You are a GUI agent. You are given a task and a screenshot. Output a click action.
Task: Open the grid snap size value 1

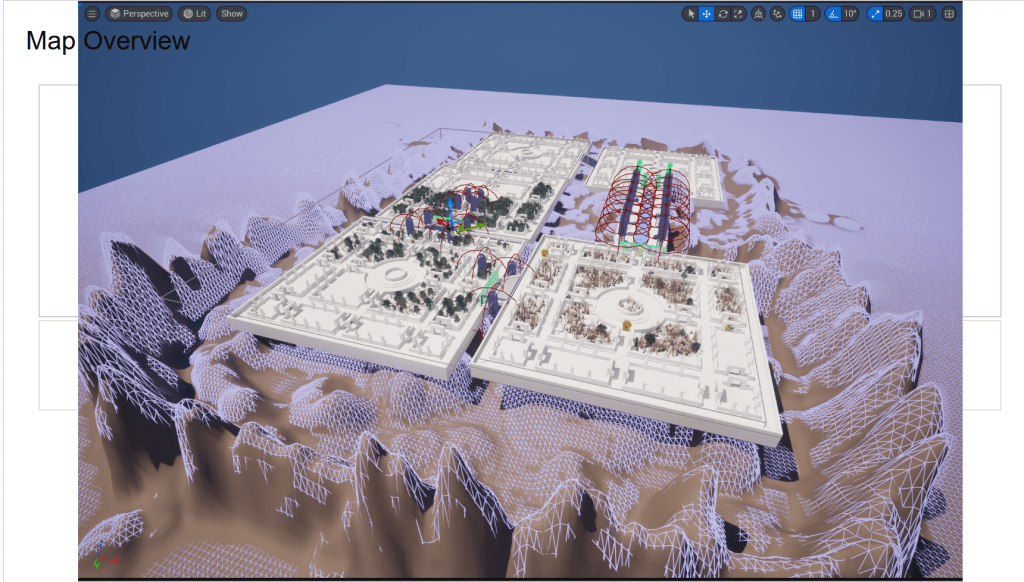(x=813, y=14)
